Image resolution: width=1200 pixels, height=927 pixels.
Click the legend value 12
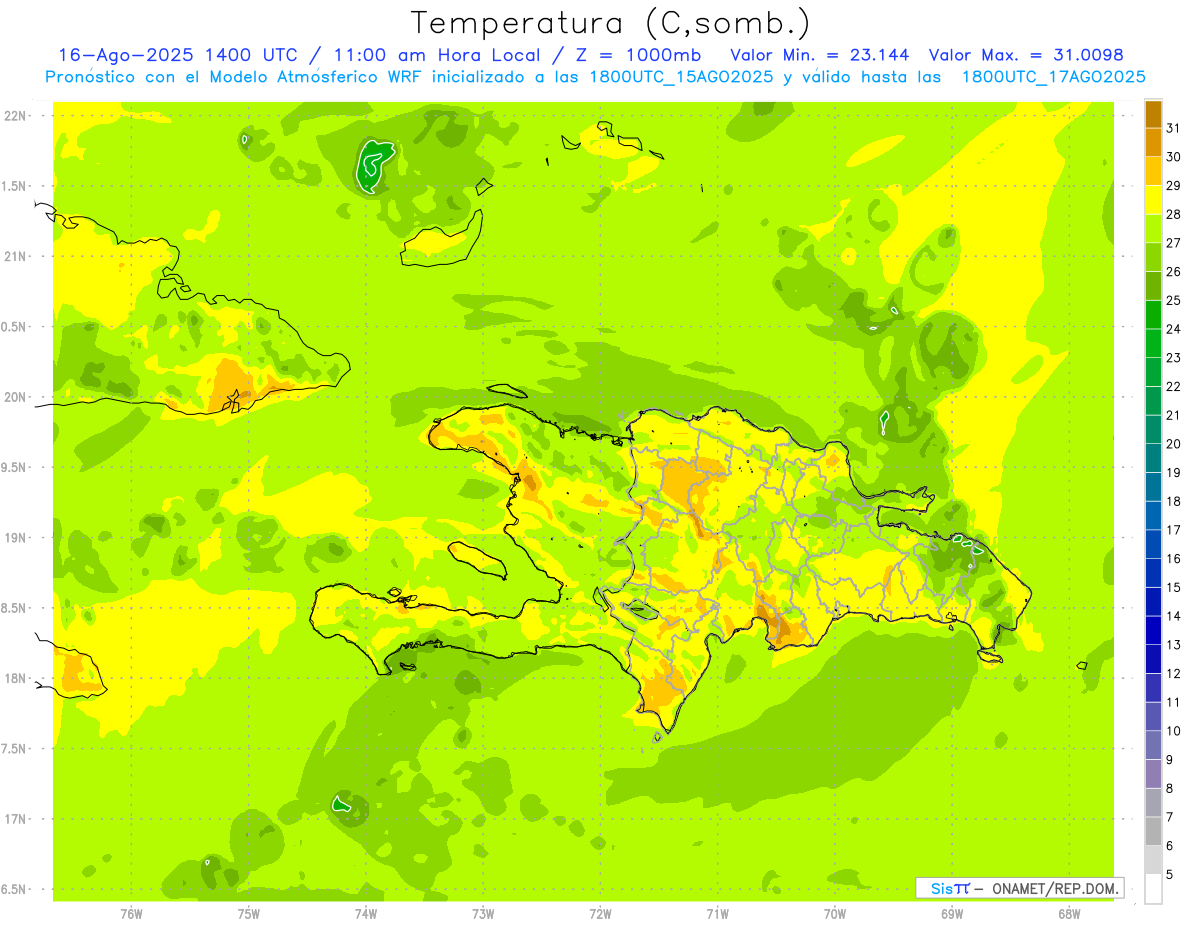1174,673
